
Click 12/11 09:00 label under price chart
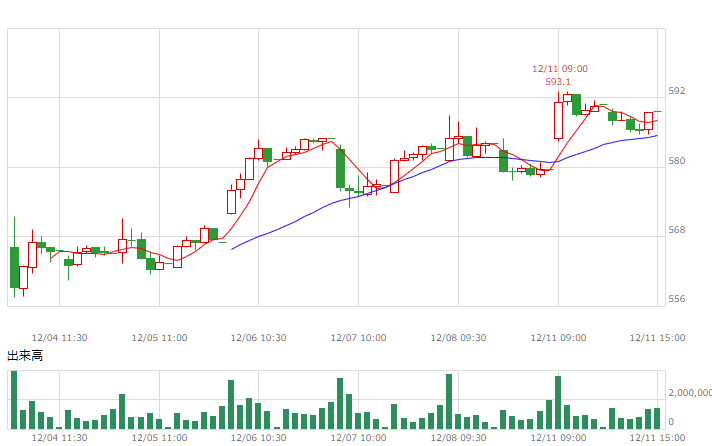(559, 338)
